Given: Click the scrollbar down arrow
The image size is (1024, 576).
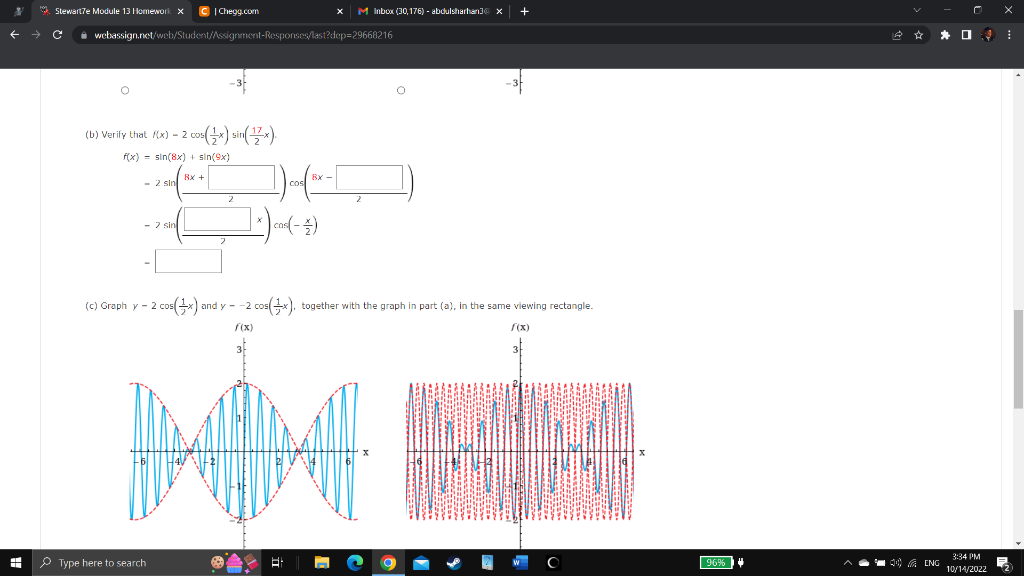Looking at the screenshot, I should point(1018,543).
